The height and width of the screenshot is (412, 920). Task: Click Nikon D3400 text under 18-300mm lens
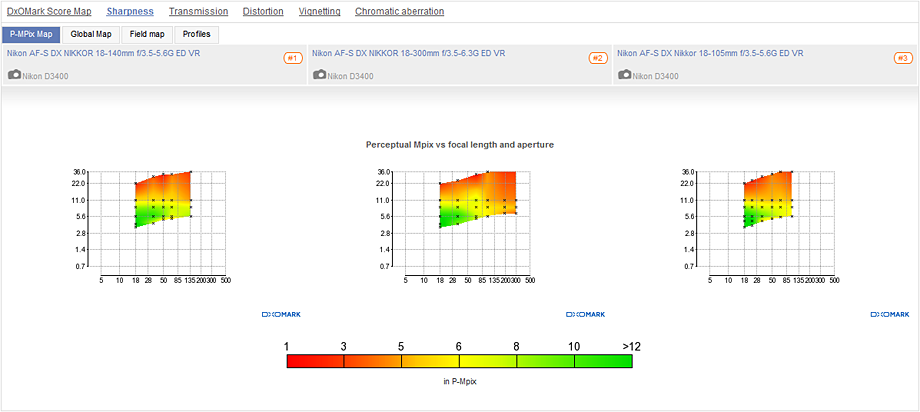coord(350,76)
